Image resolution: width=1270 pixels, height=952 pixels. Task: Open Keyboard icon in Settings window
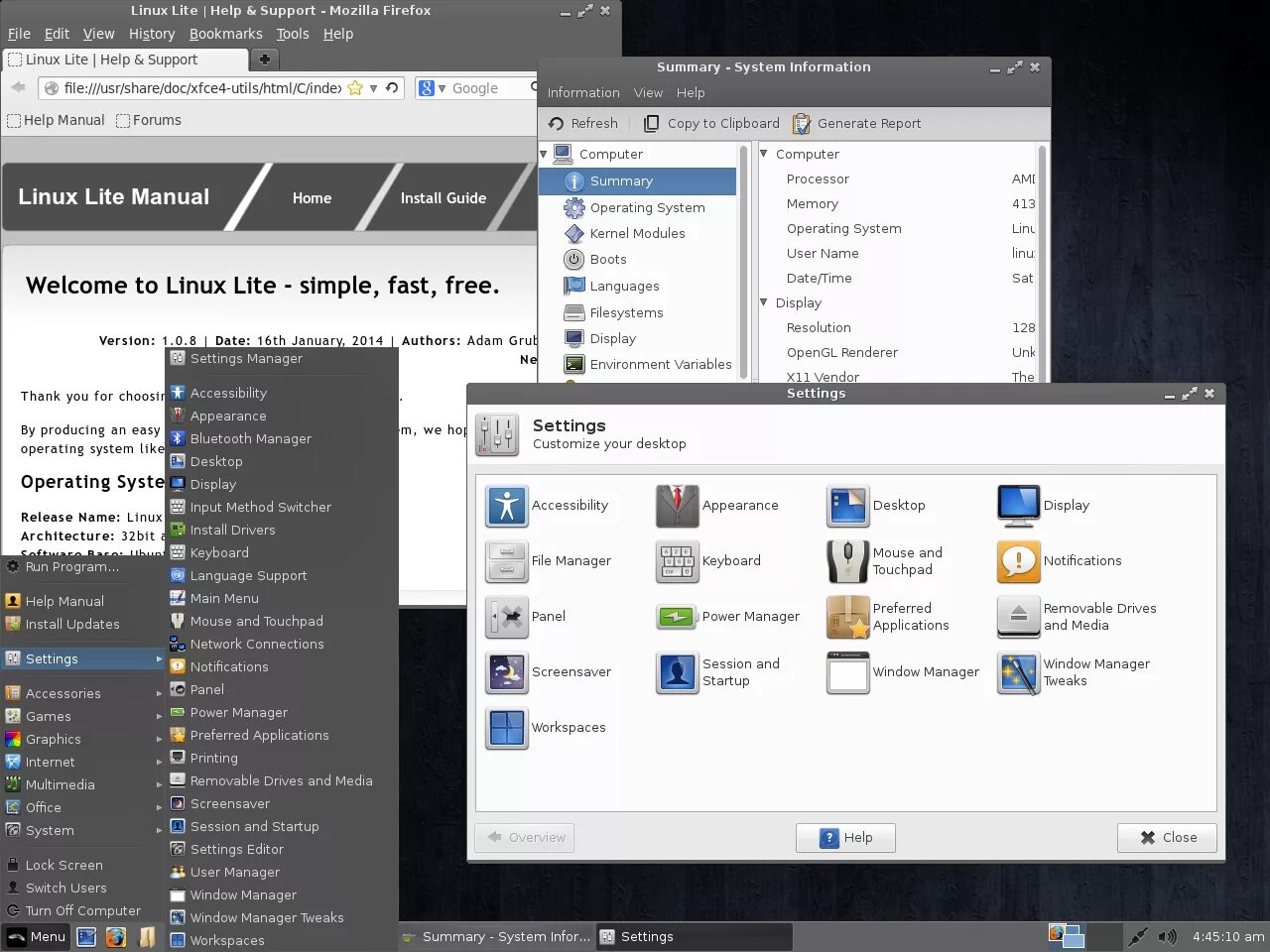(x=678, y=561)
